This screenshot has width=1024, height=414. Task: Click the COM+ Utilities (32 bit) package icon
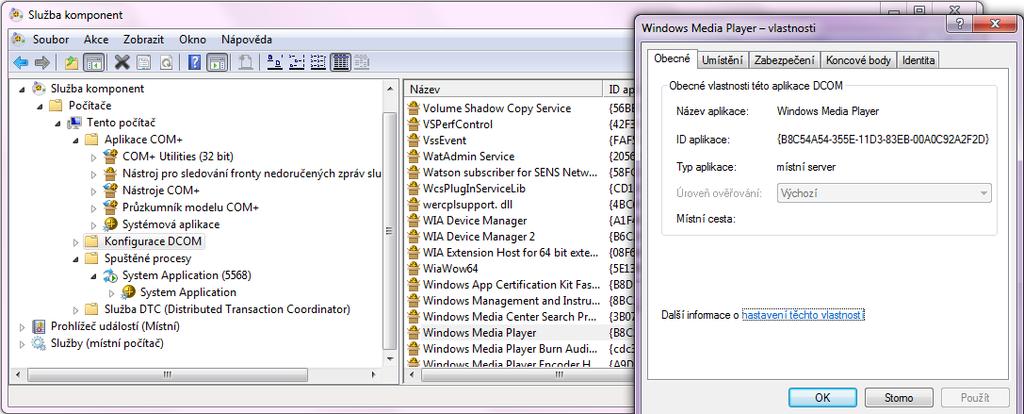111,156
